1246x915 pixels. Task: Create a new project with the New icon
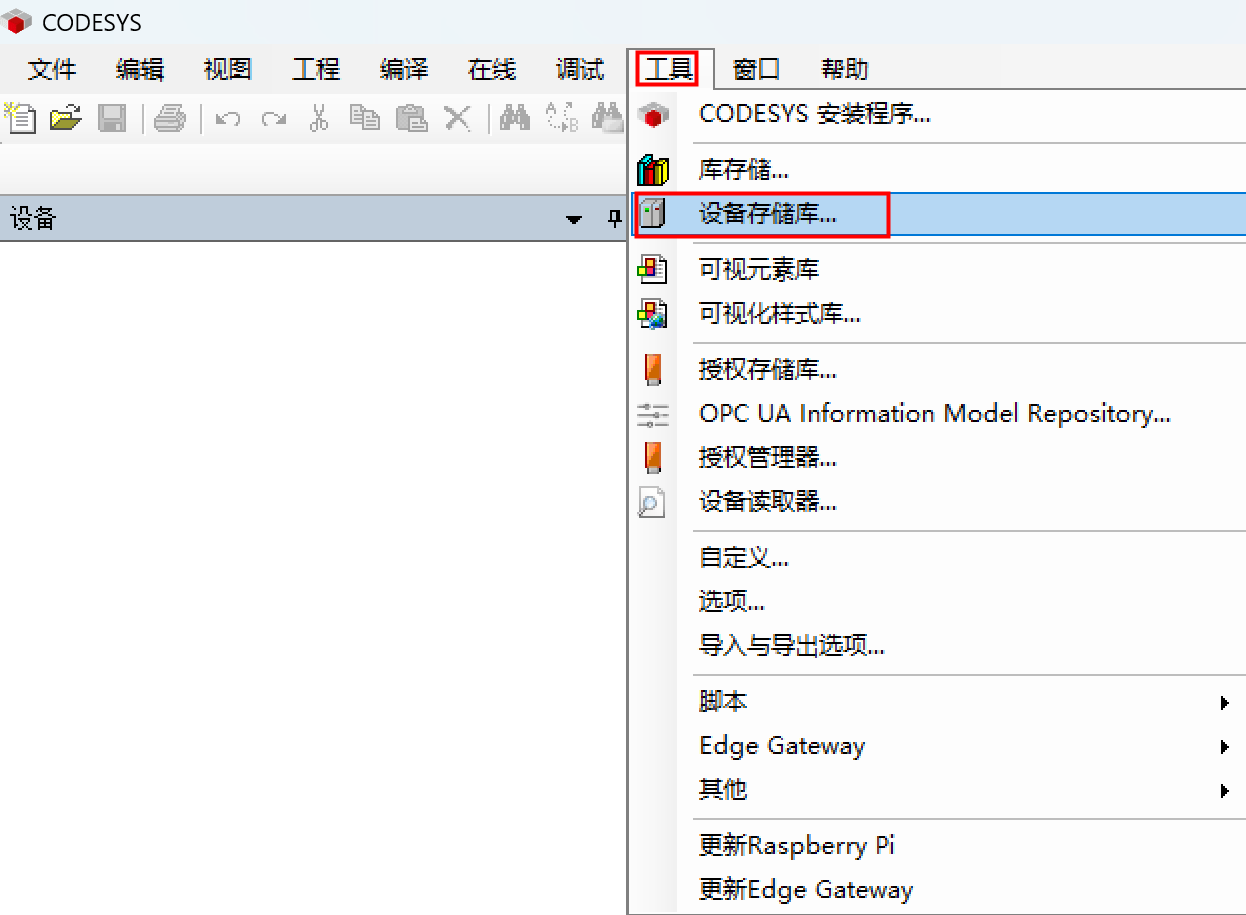18,117
